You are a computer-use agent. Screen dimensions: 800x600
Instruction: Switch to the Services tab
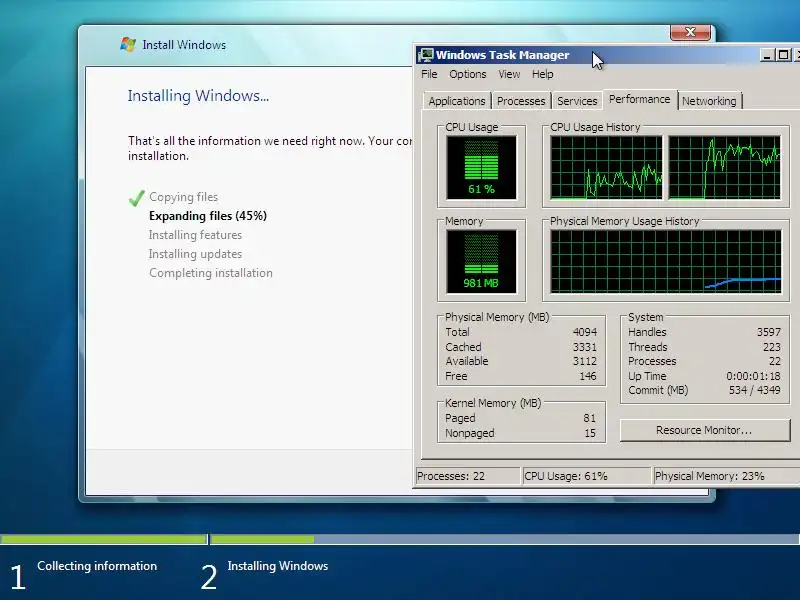pyautogui.click(x=577, y=101)
